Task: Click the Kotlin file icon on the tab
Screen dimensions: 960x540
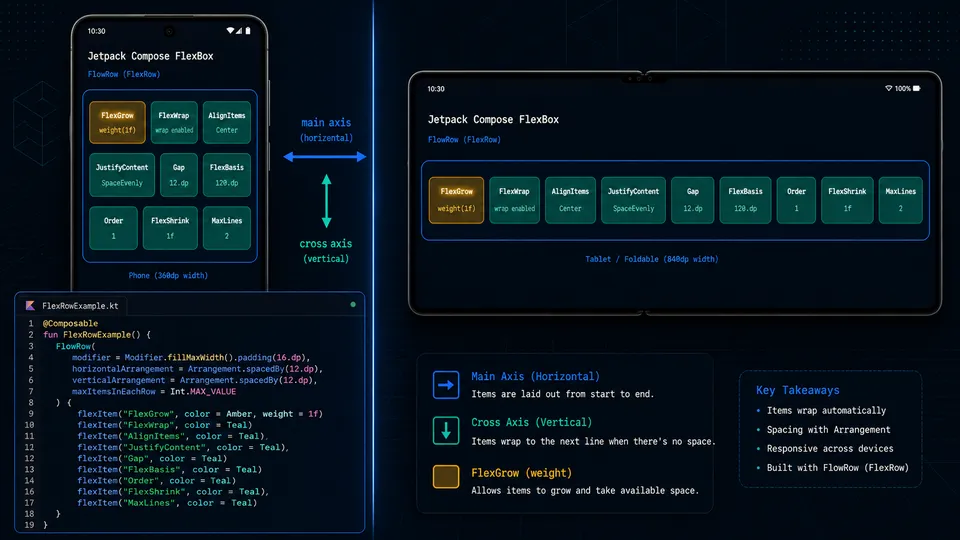Action: (x=30, y=306)
